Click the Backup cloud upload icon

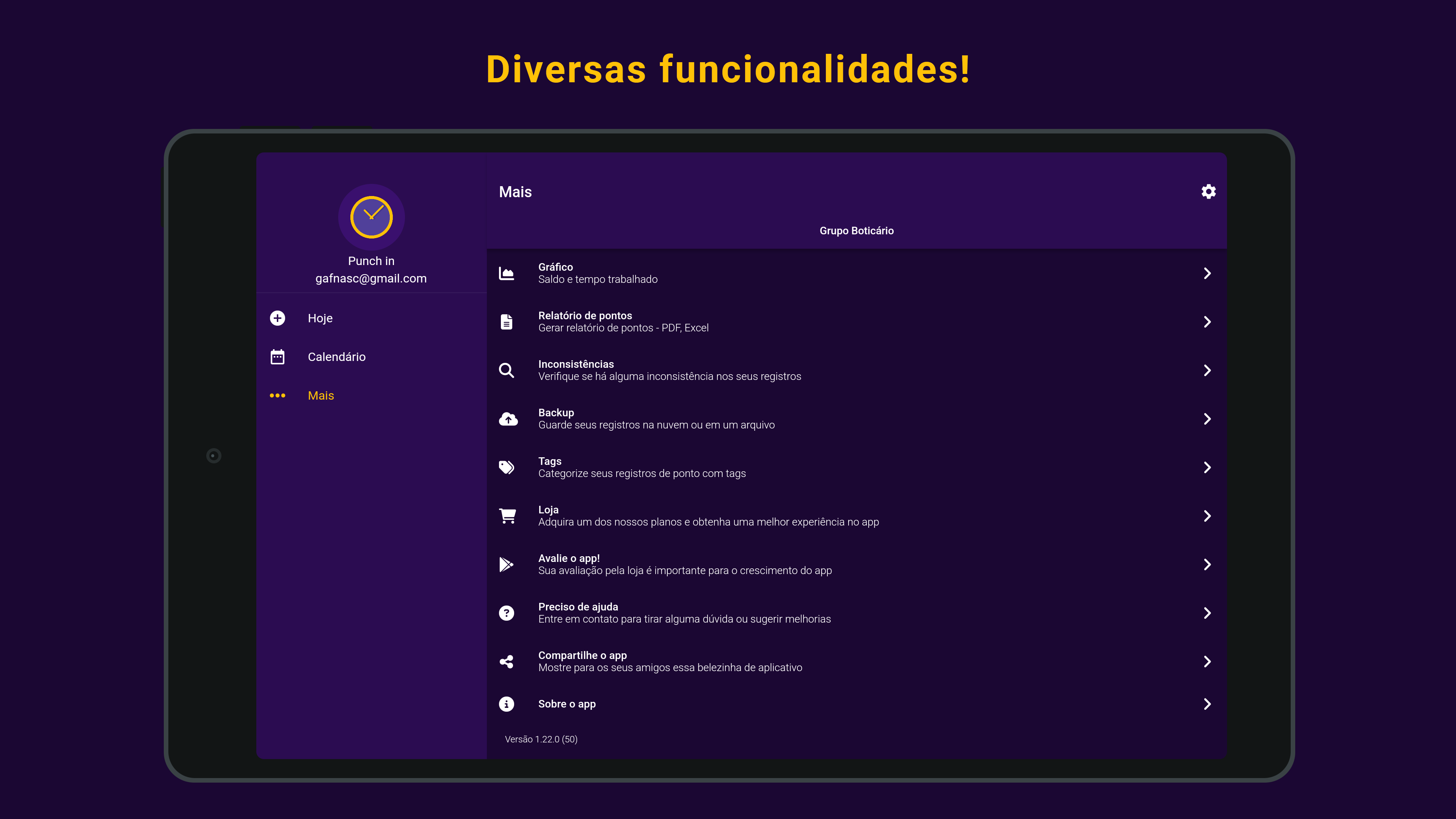point(508,419)
